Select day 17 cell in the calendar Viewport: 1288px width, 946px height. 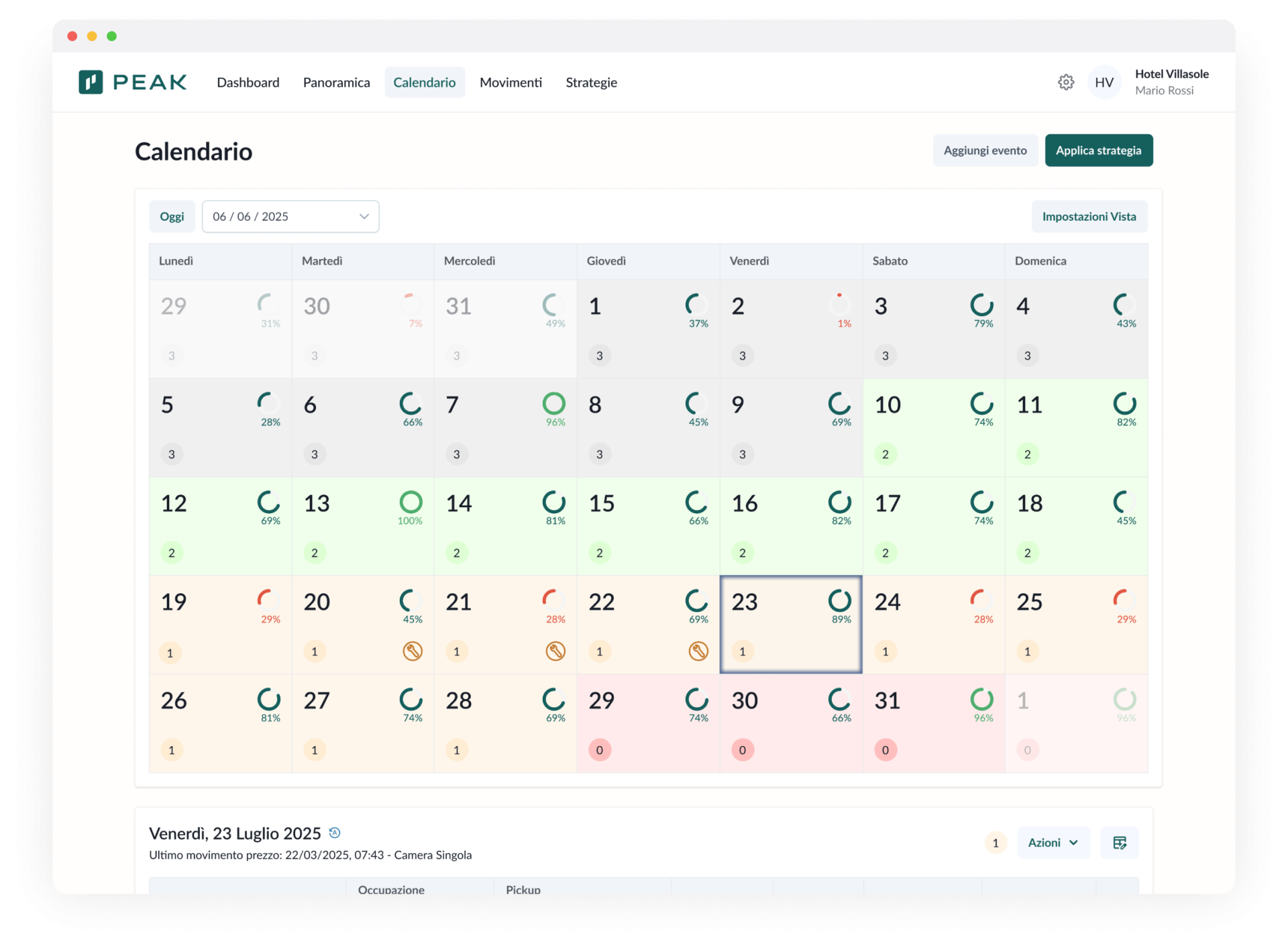coord(932,527)
